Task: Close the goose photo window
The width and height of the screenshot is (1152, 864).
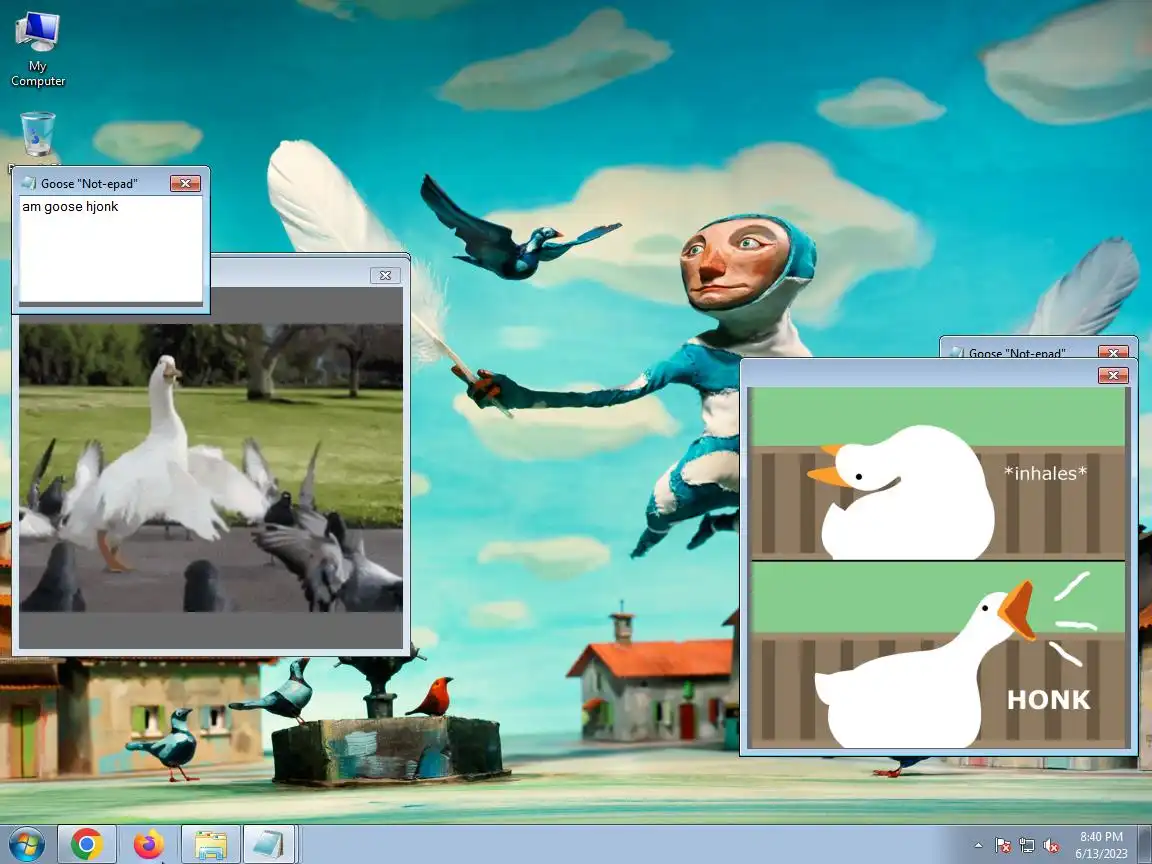Action: [x=385, y=276]
